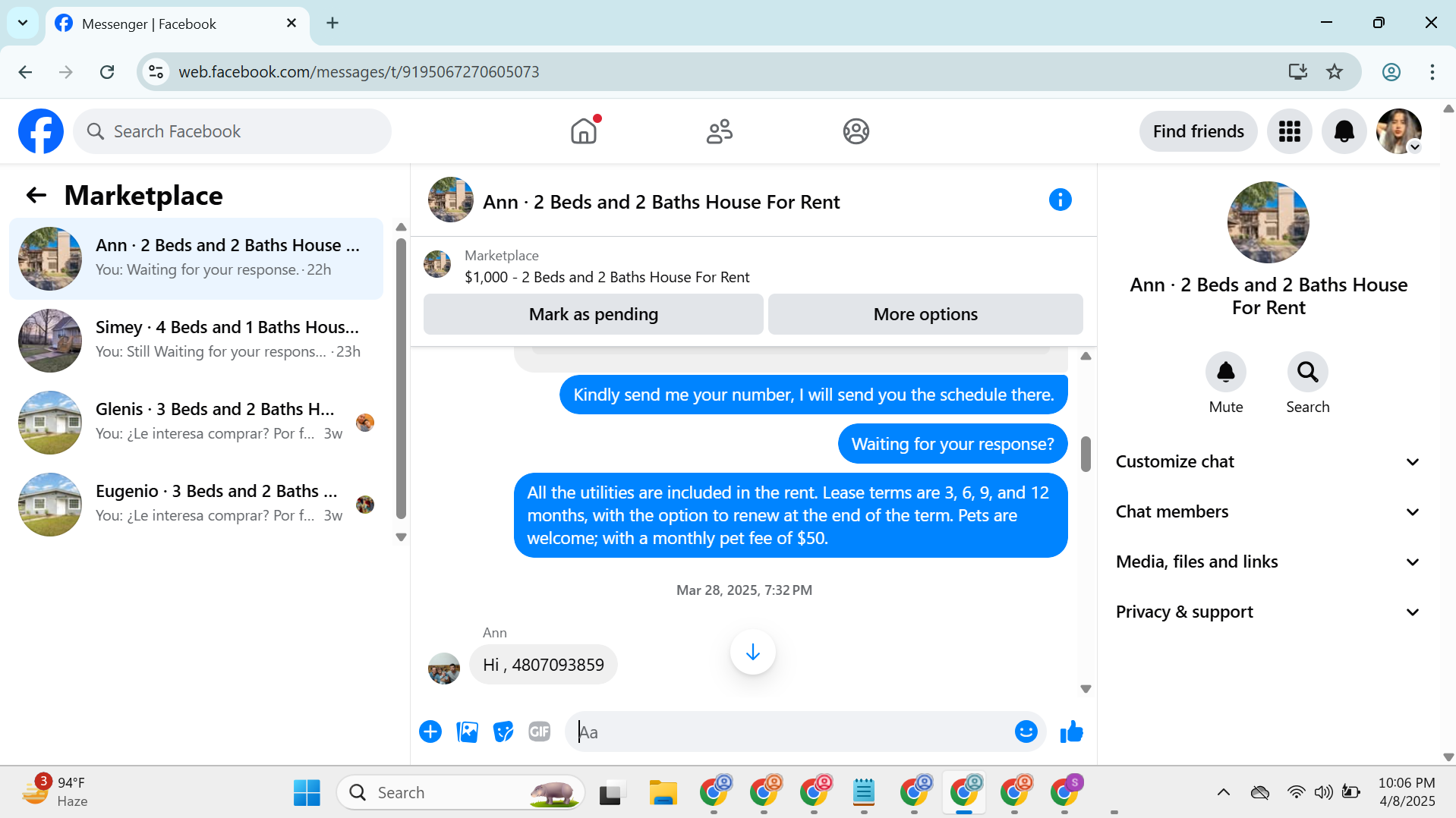Viewport: 1456px width, 818px height.
Task: Select the Messenger | Facebook tab
Action: [176, 24]
